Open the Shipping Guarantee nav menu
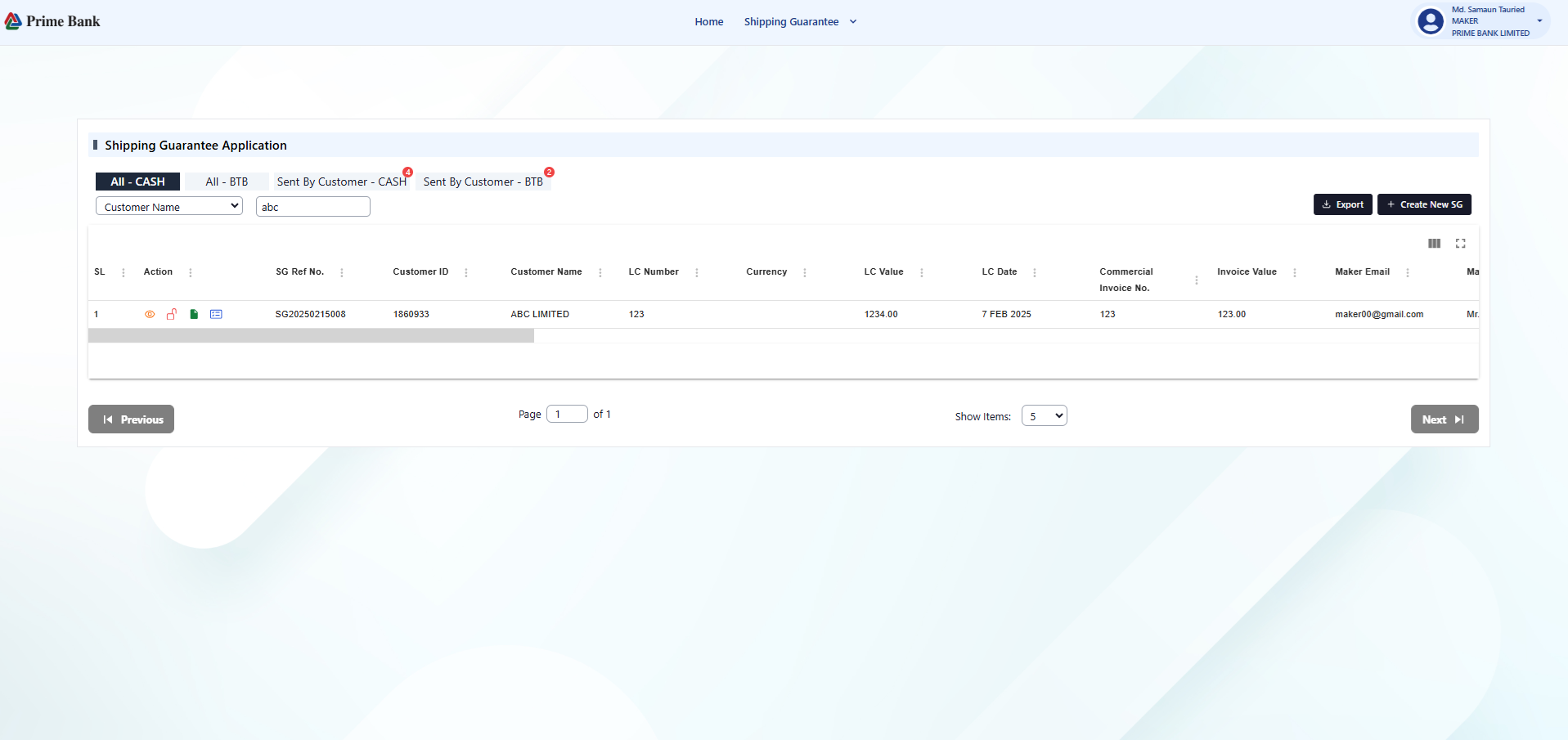 791,22
